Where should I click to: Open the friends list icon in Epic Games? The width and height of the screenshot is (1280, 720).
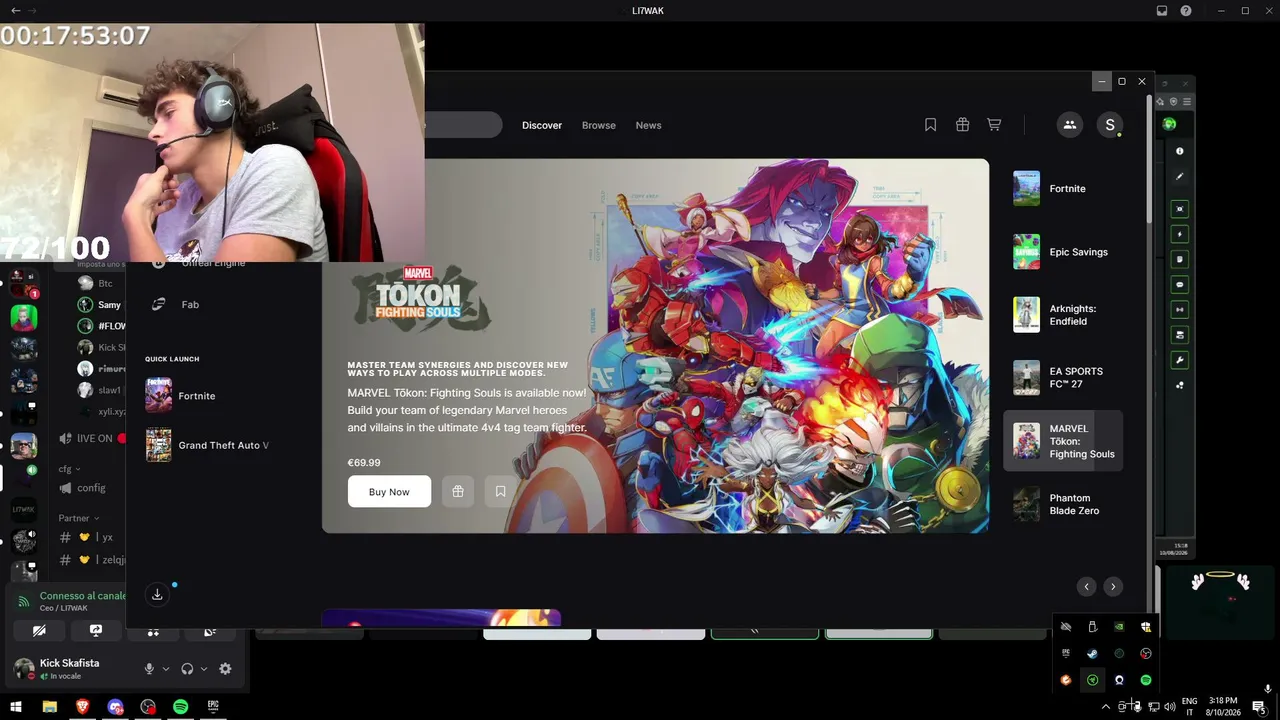point(1069,125)
